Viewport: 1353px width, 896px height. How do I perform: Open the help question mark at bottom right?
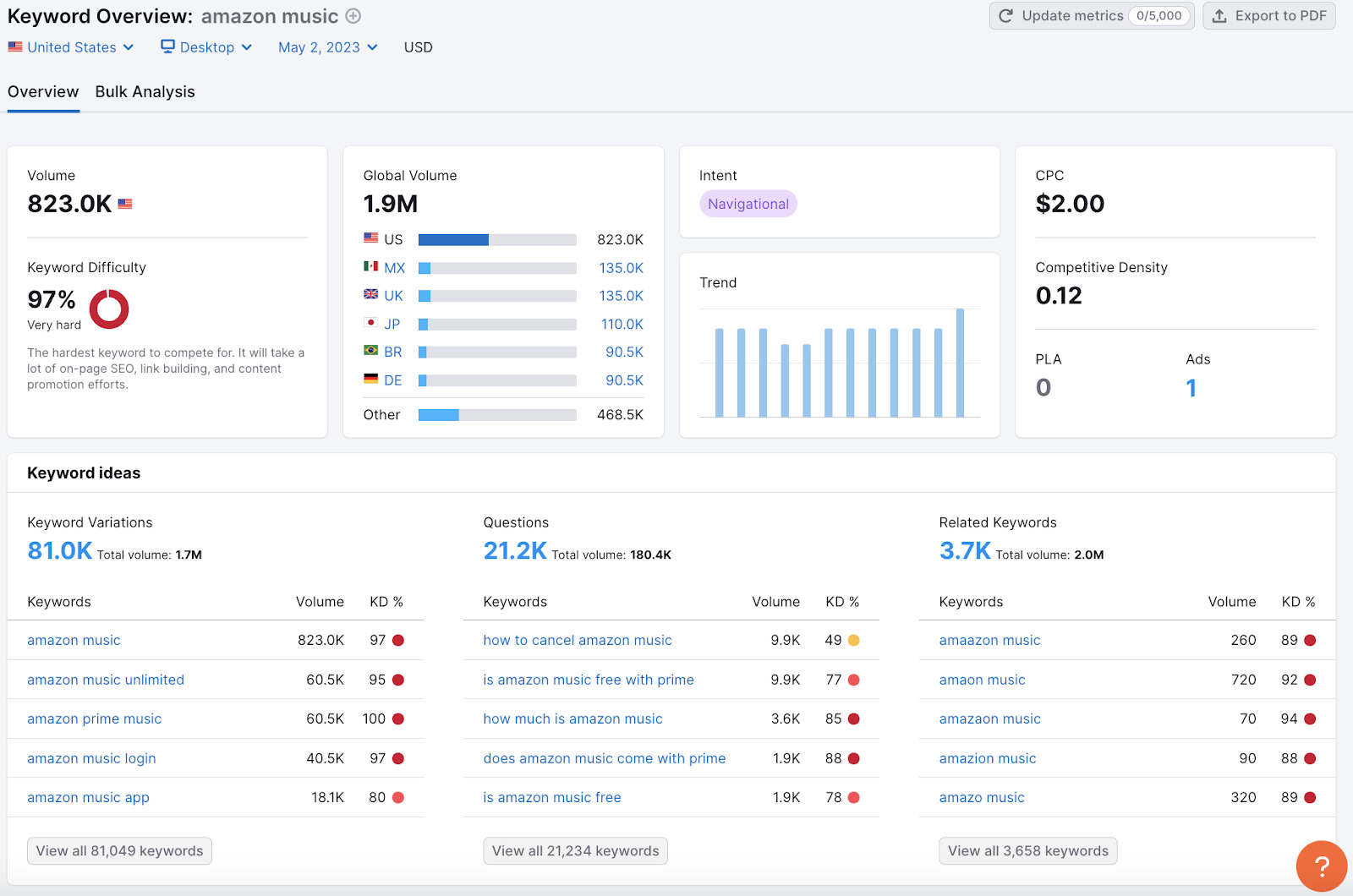click(1321, 866)
